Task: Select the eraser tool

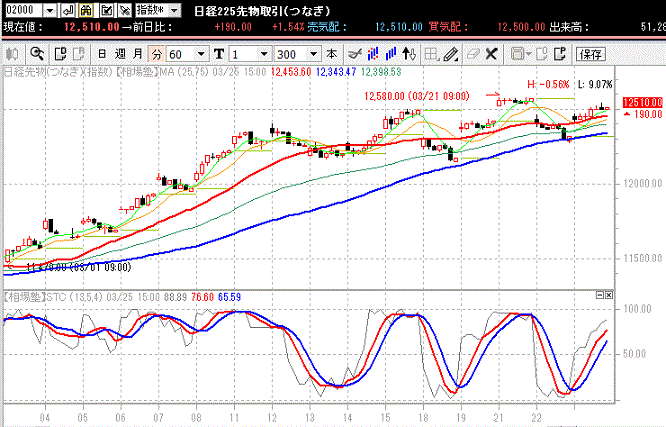Action: pyautogui.click(x=472, y=54)
